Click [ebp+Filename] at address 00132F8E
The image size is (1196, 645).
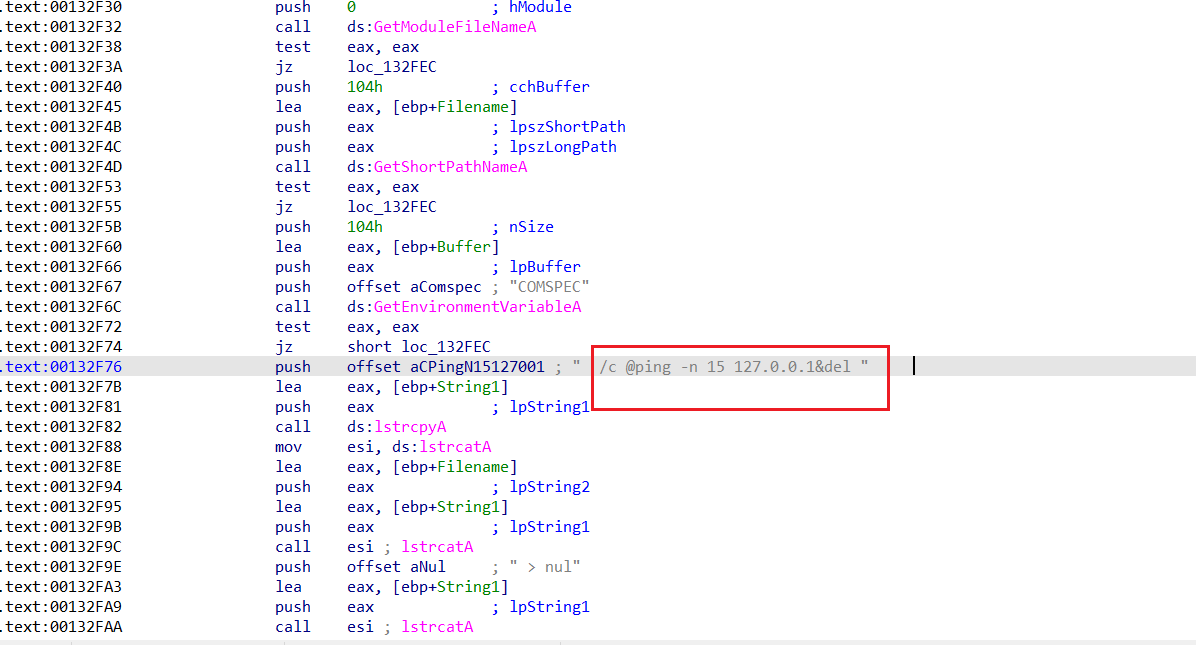[455, 467]
